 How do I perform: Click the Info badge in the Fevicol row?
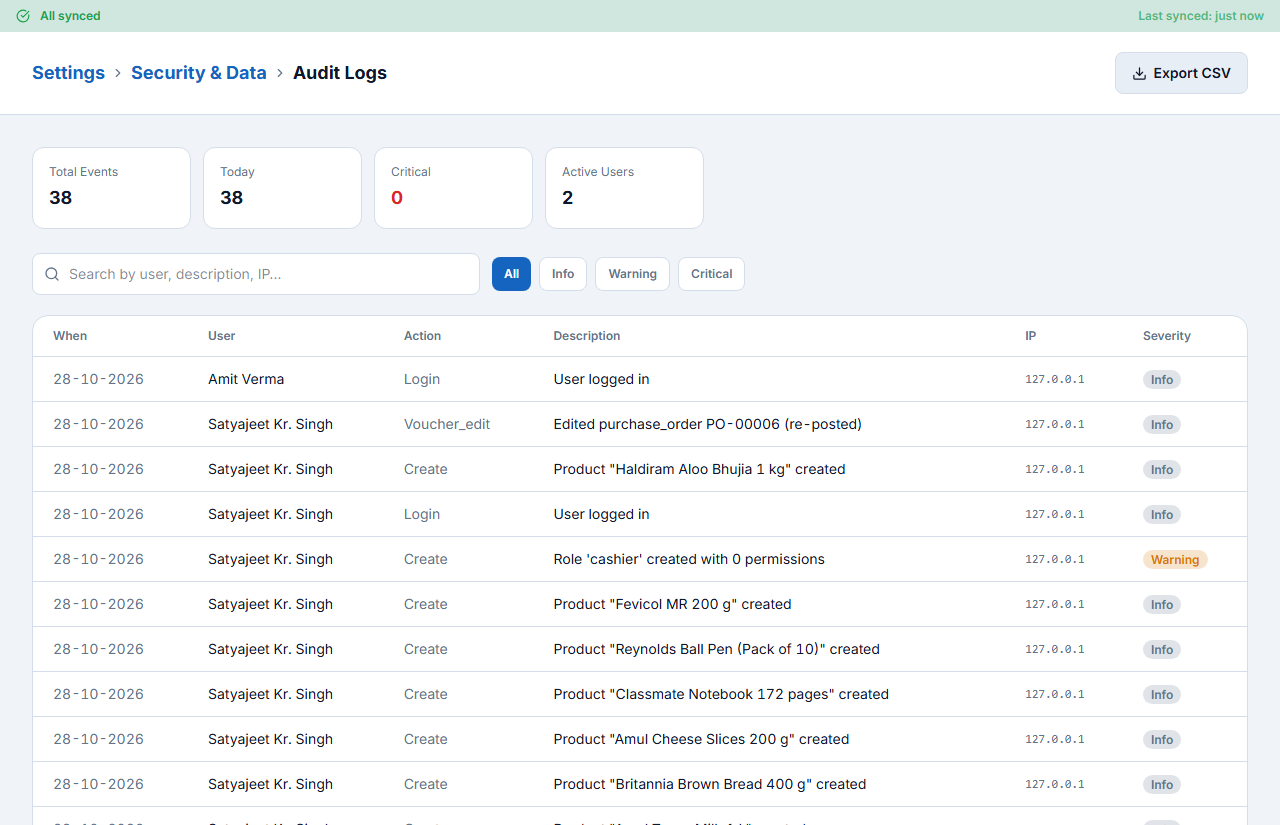click(x=1162, y=605)
